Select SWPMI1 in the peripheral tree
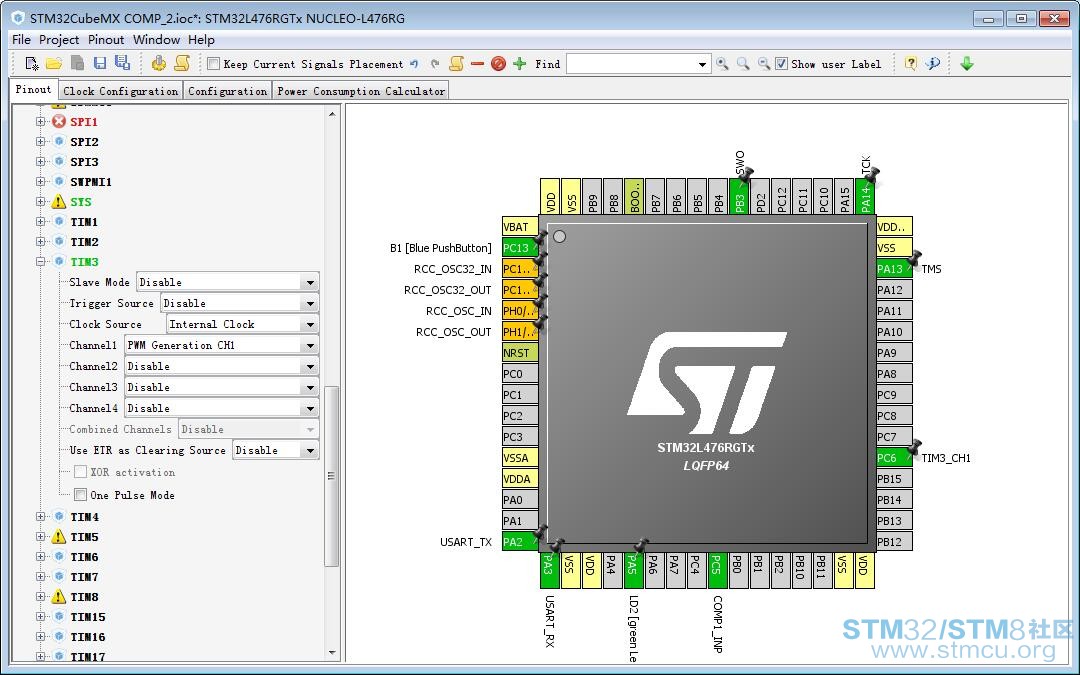The height and width of the screenshot is (675, 1080). (90, 182)
